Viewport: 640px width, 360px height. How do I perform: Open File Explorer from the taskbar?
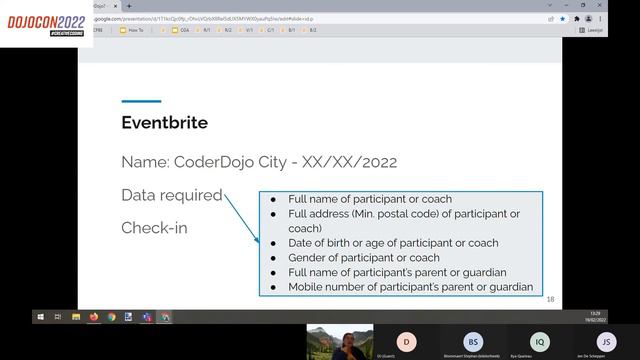click(x=76, y=317)
